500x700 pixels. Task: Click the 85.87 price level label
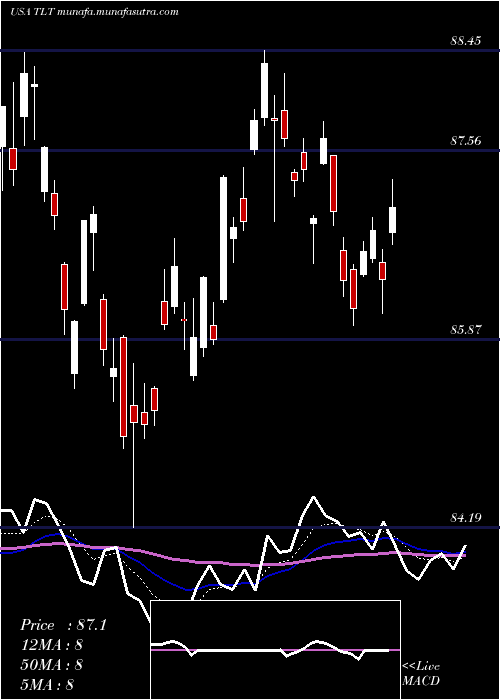(x=466, y=330)
